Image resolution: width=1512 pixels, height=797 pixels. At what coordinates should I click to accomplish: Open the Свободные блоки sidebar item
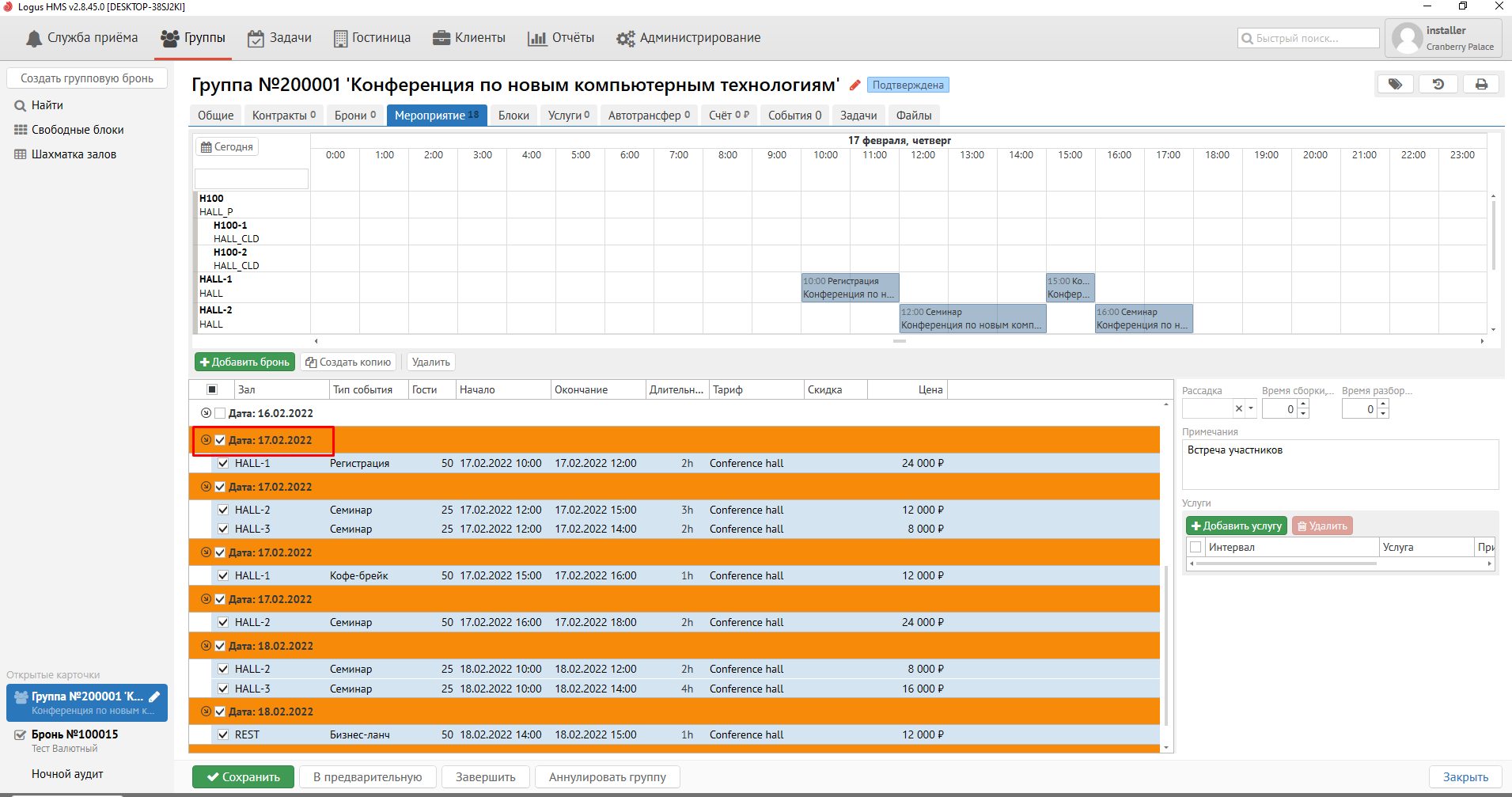78,130
